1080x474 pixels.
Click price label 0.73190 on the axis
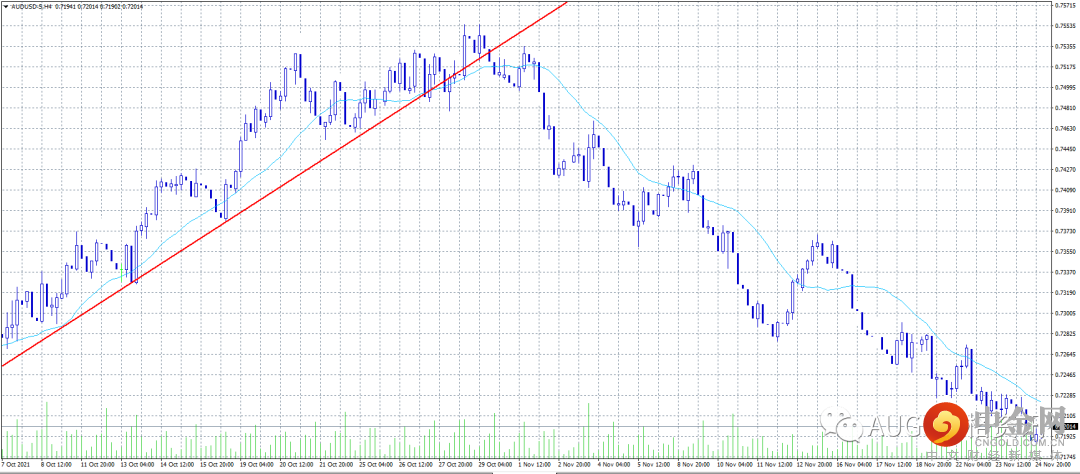tap(1064, 293)
